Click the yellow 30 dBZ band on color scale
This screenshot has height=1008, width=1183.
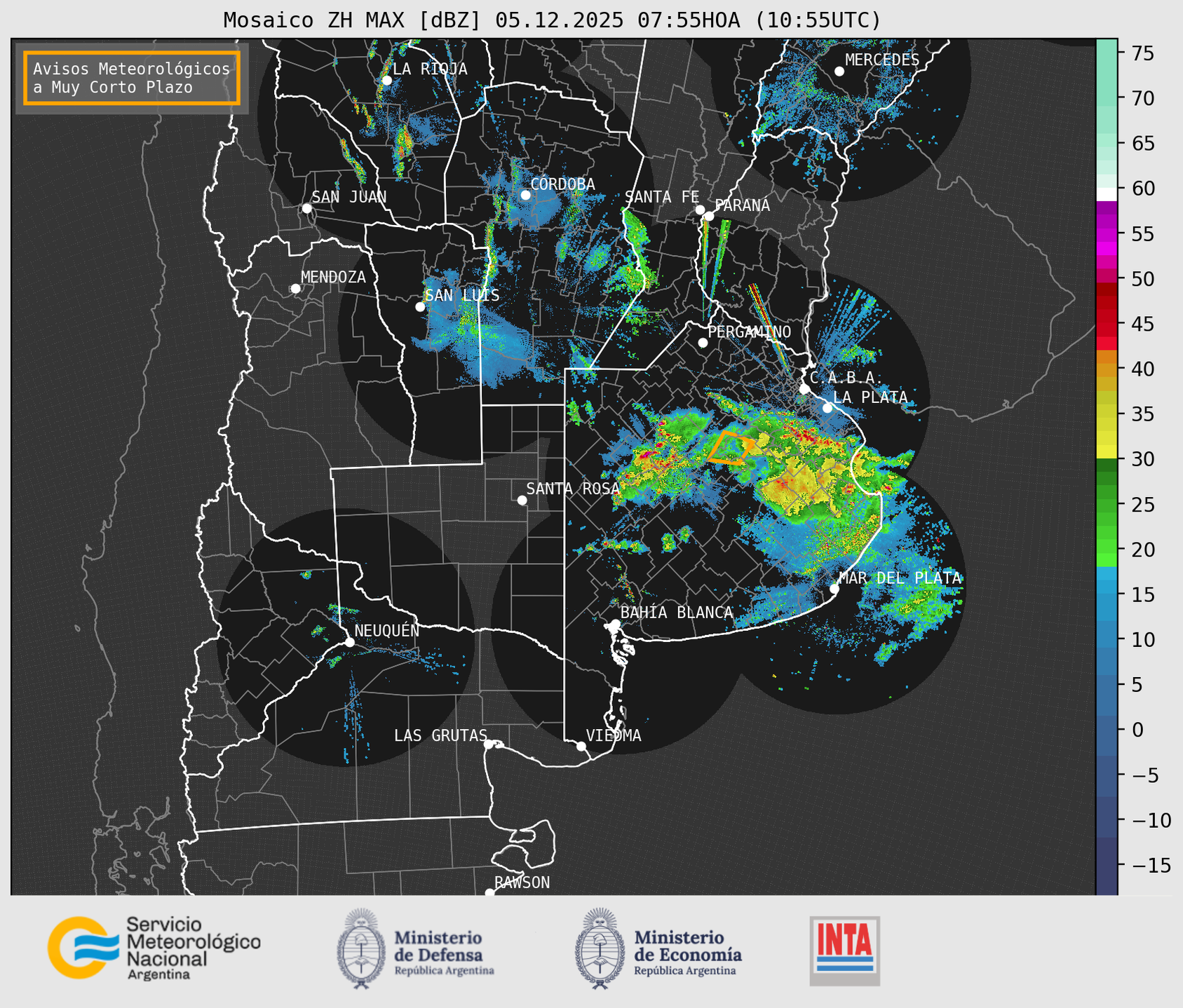1106,452
